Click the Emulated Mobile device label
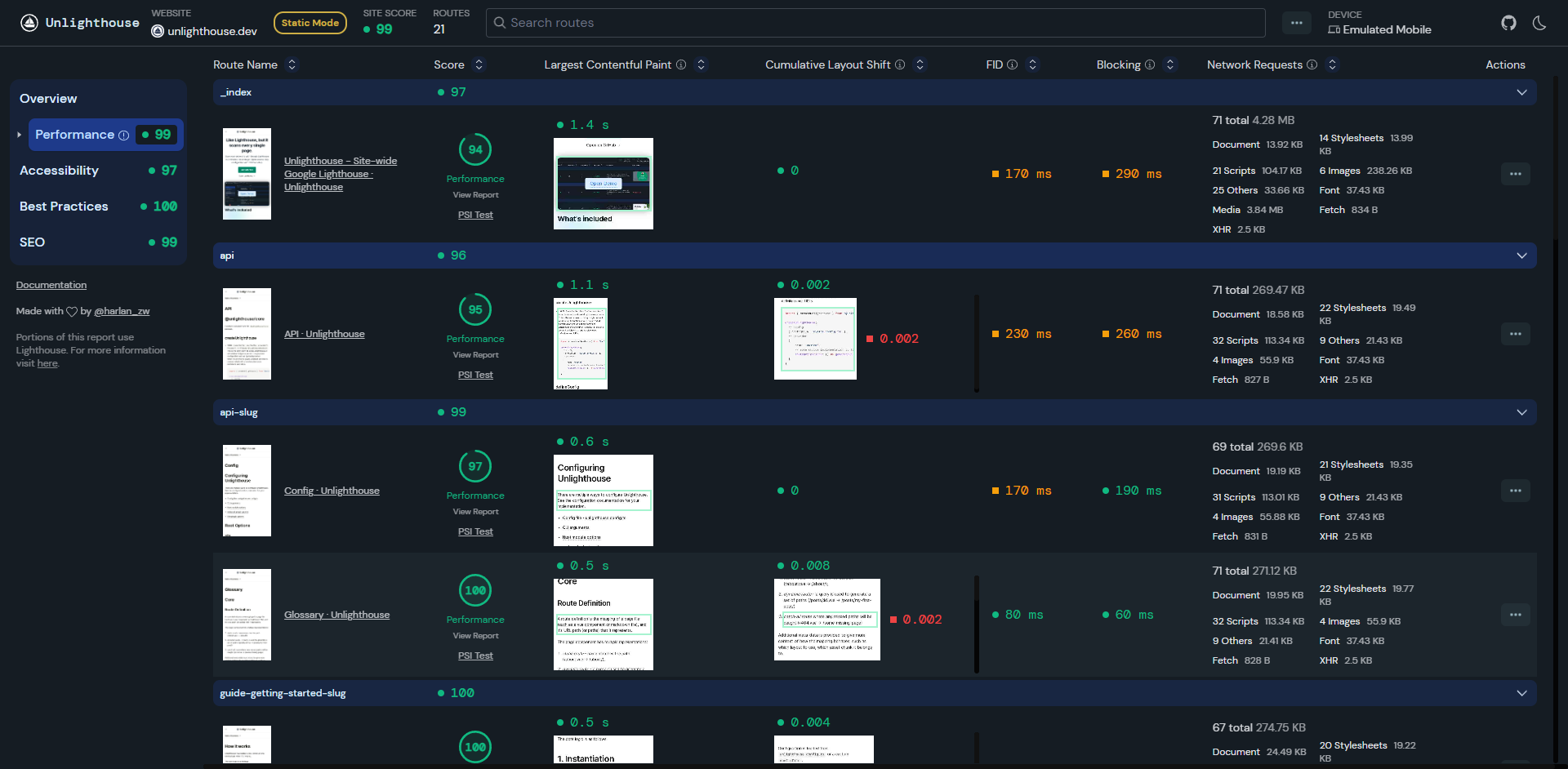The image size is (1568, 769). click(1379, 29)
